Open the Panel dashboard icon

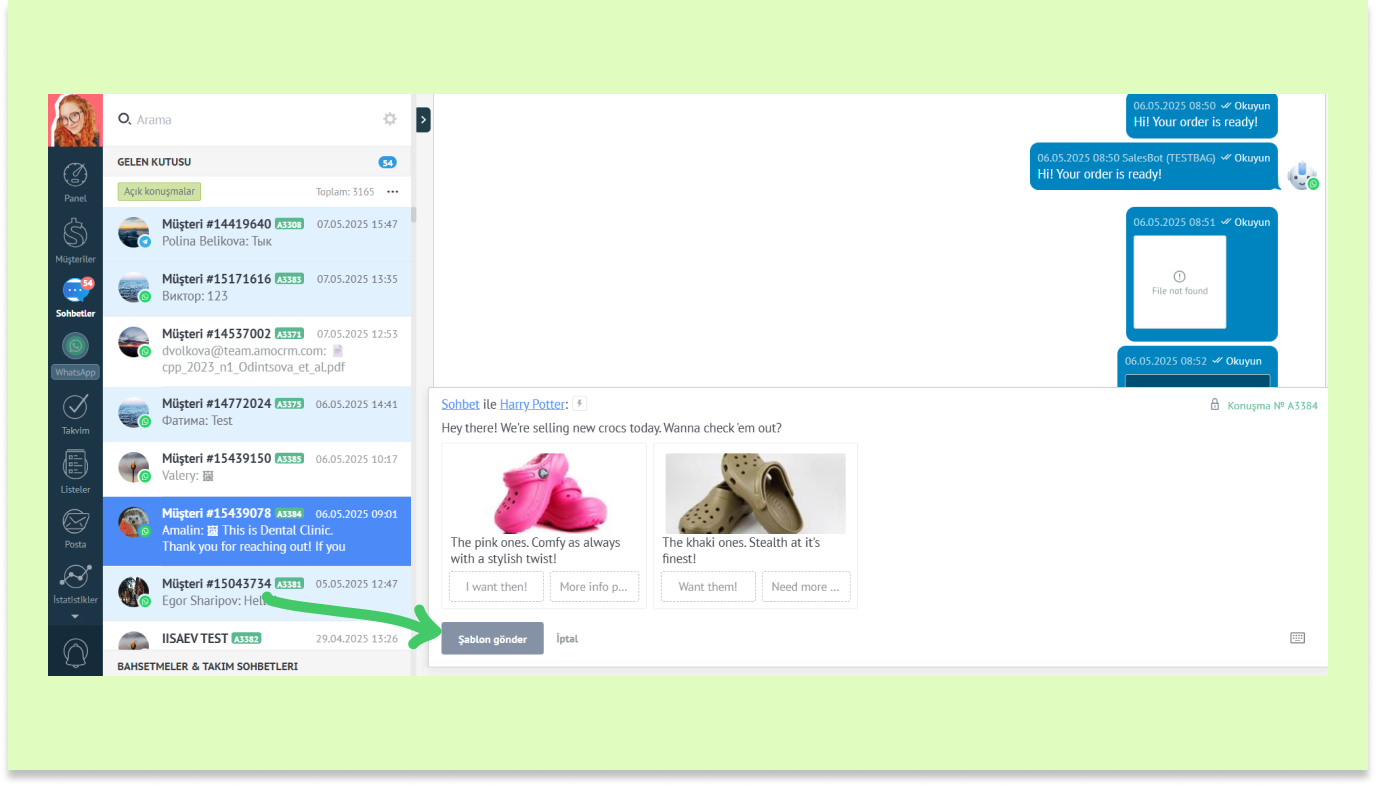[x=75, y=176]
